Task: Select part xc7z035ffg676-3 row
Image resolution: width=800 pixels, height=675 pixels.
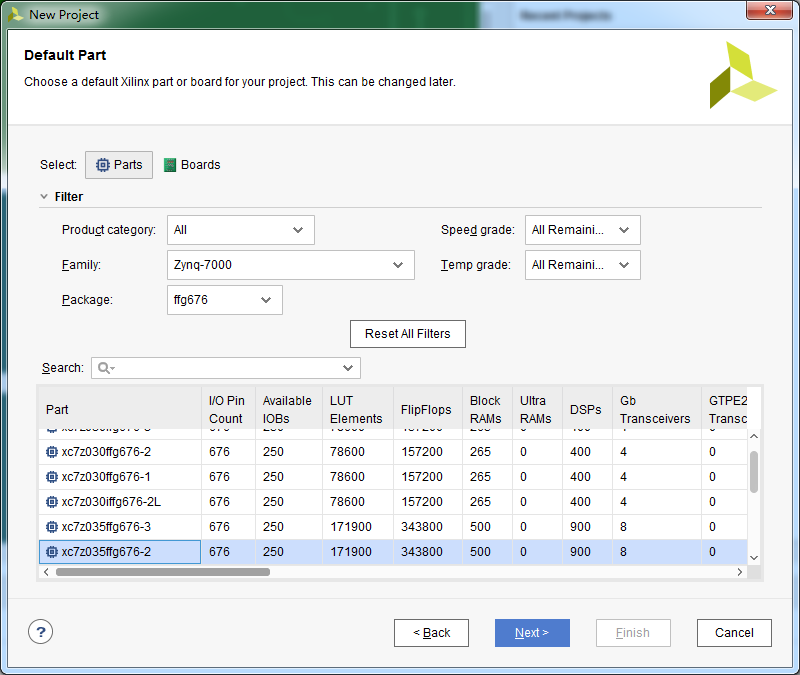Action: pos(393,527)
